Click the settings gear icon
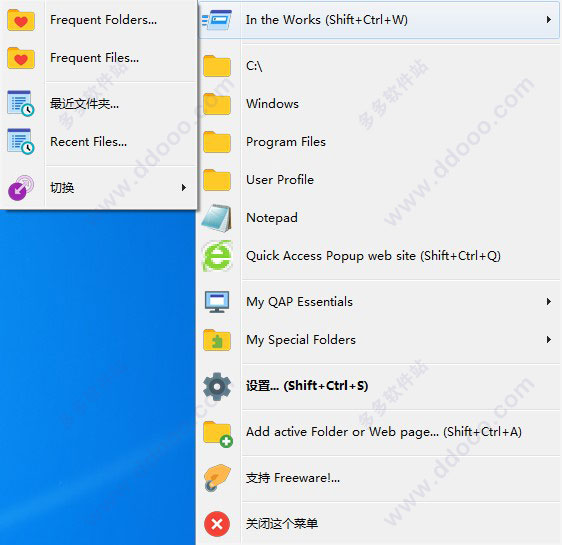Screen dimensions: 562x545 coord(217,386)
